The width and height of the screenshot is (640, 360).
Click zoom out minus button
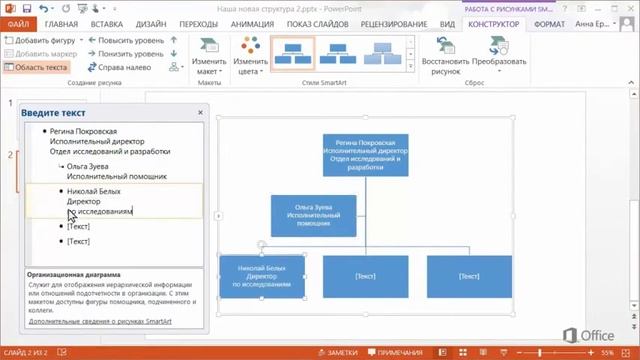point(519,353)
